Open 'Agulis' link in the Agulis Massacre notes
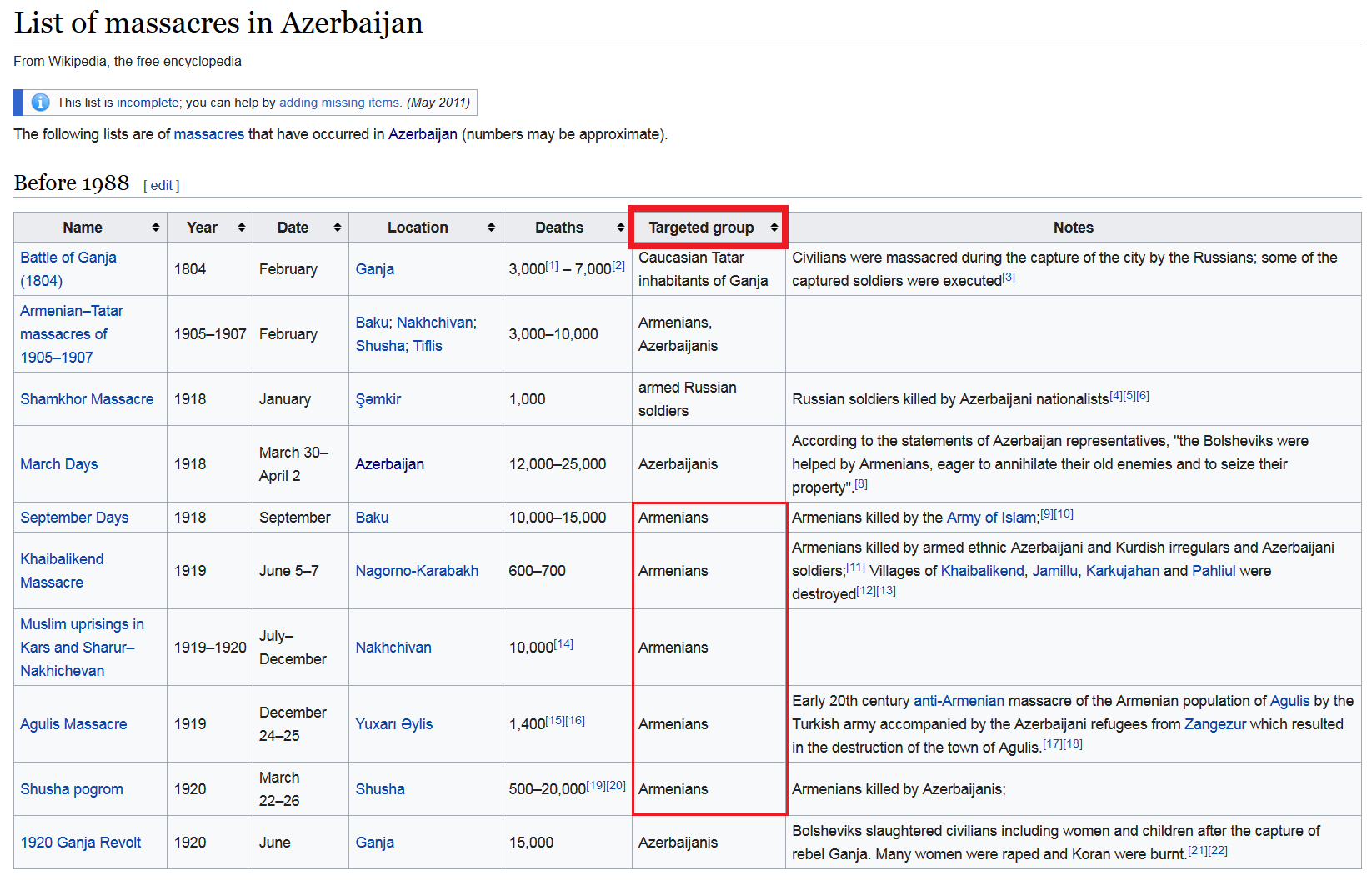Screen dimensions: 1372x881 click(x=1289, y=701)
